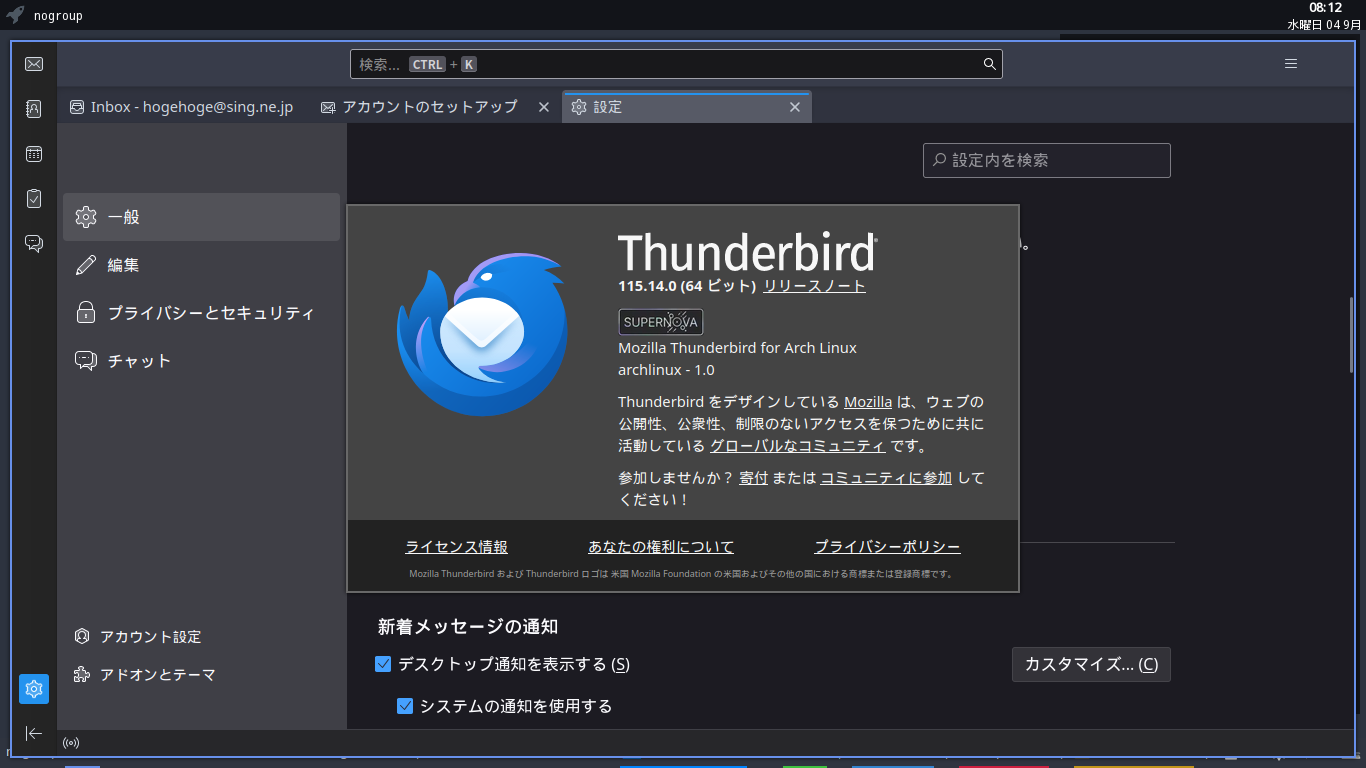Image resolution: width=1366 pixels, height=768 pixels.
Task: Click the Settings gear in the spaces toolbar
Action: point(34,689)
